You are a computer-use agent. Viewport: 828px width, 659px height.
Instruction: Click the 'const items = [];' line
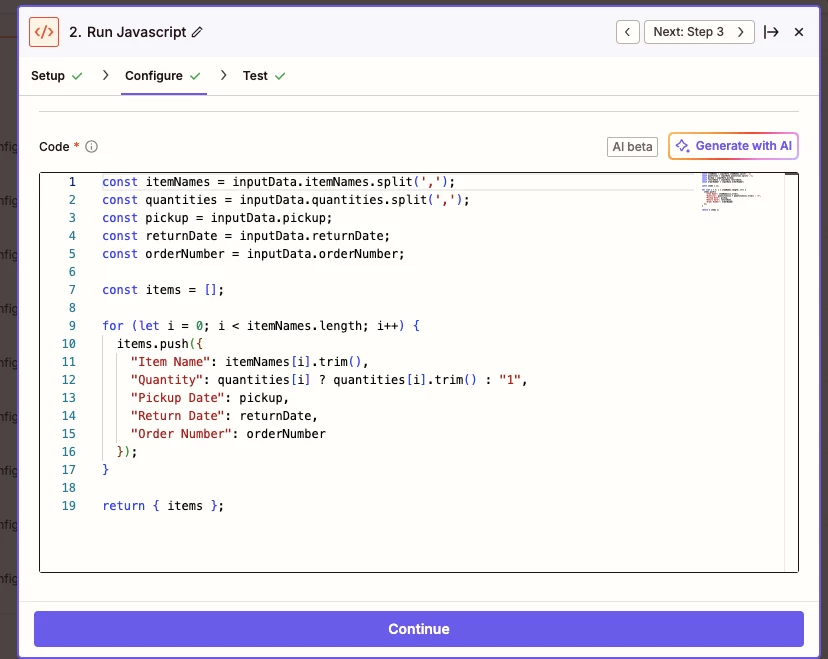coord(163,289)
